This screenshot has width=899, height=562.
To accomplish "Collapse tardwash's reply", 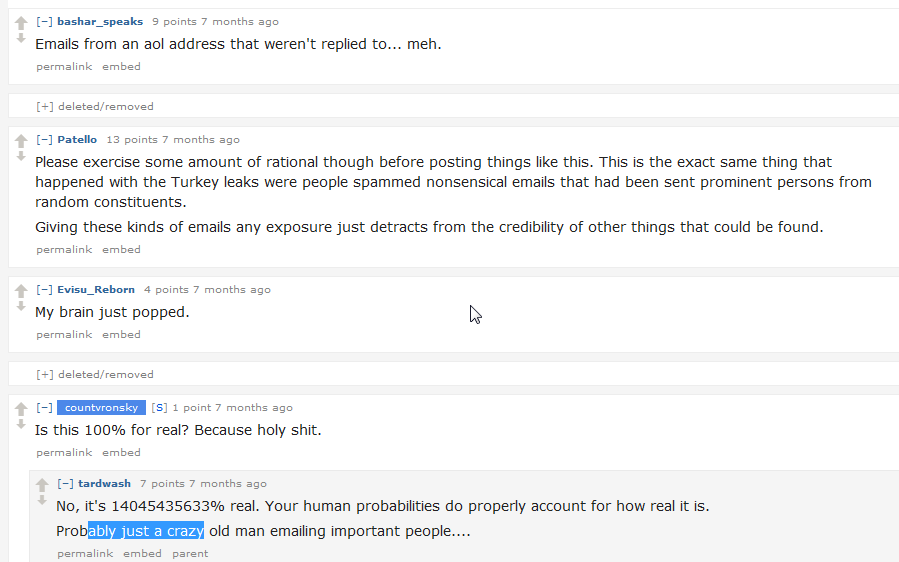I will pos(65,484).
